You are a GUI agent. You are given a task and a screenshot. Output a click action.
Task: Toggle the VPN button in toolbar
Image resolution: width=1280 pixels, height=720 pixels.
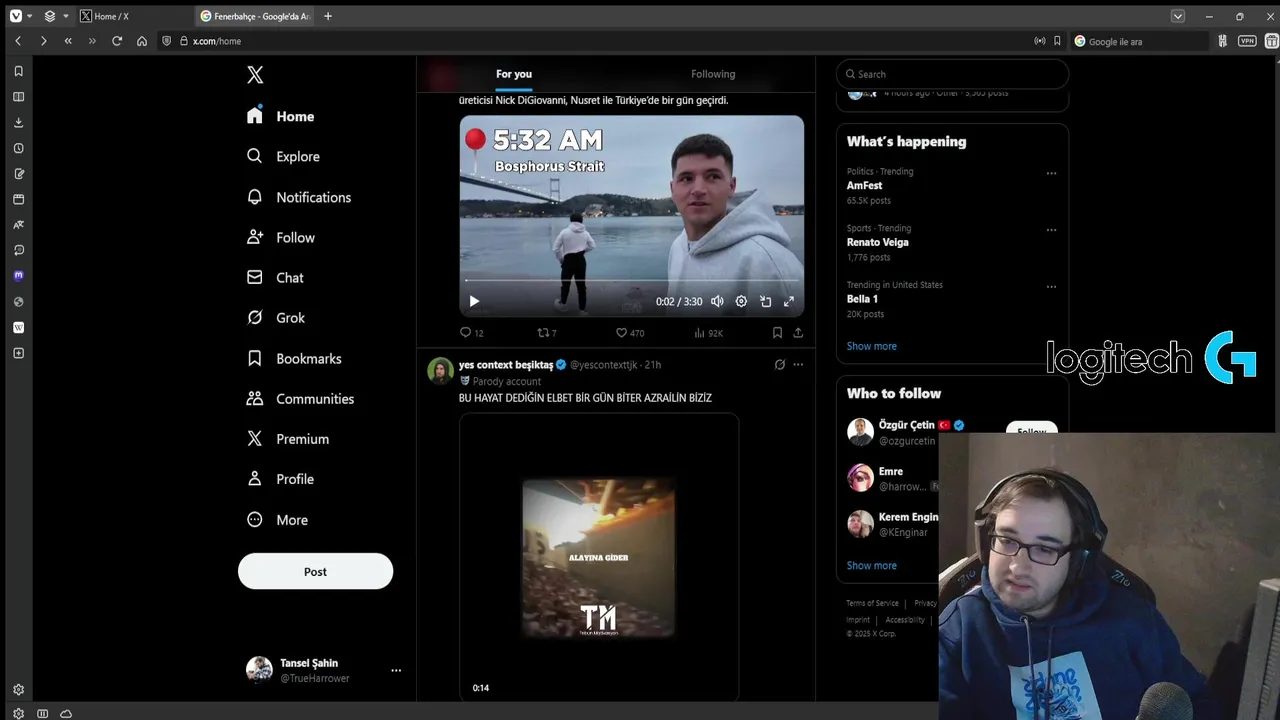pos(1247,41)
